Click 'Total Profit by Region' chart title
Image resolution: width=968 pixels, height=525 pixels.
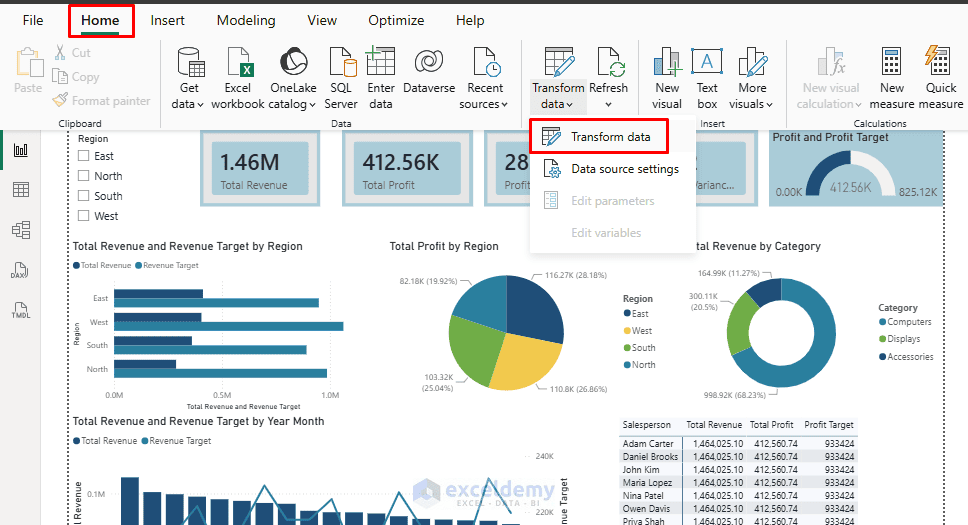point(444,246)
